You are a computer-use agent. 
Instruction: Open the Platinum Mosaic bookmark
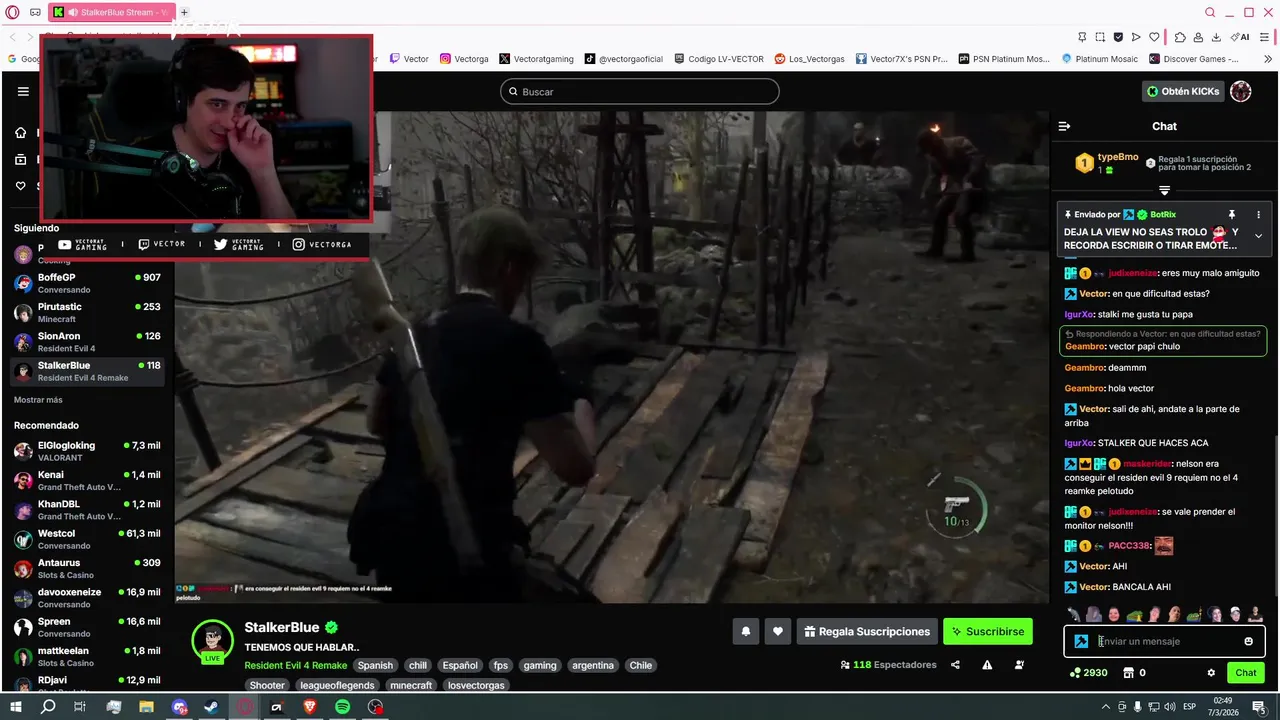[x=1099, y=59]
